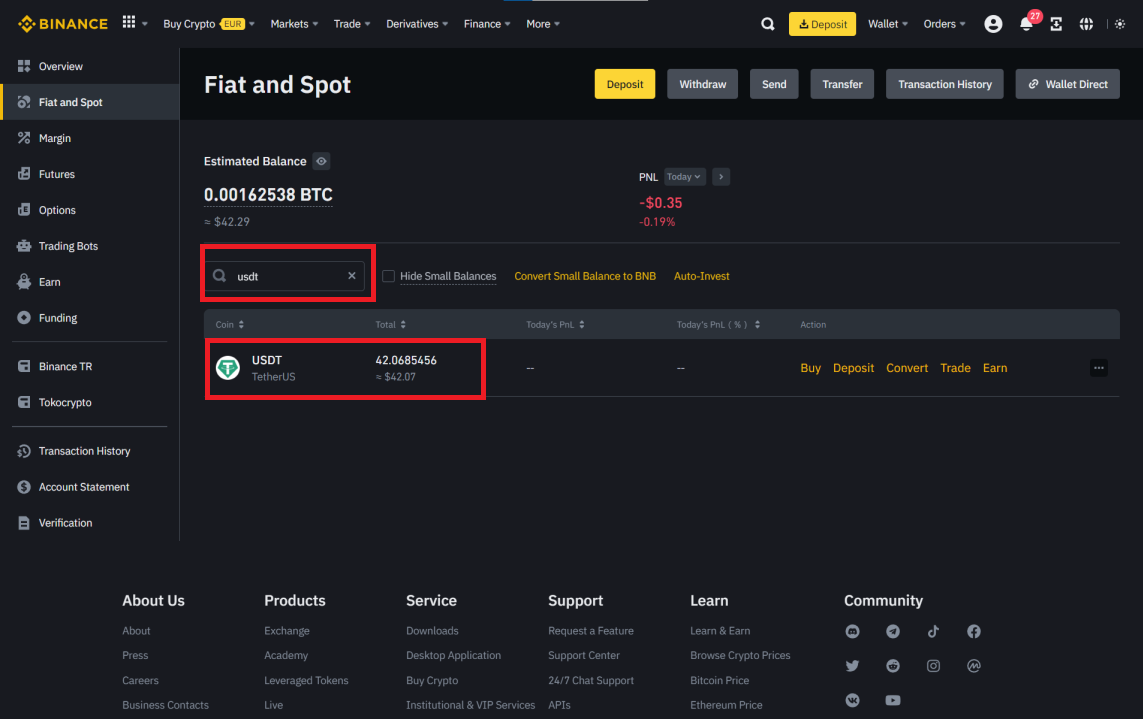This screenshot has width=1144, height=720.
Task: Open Options in the sidebar
Action: pos(90,210)
